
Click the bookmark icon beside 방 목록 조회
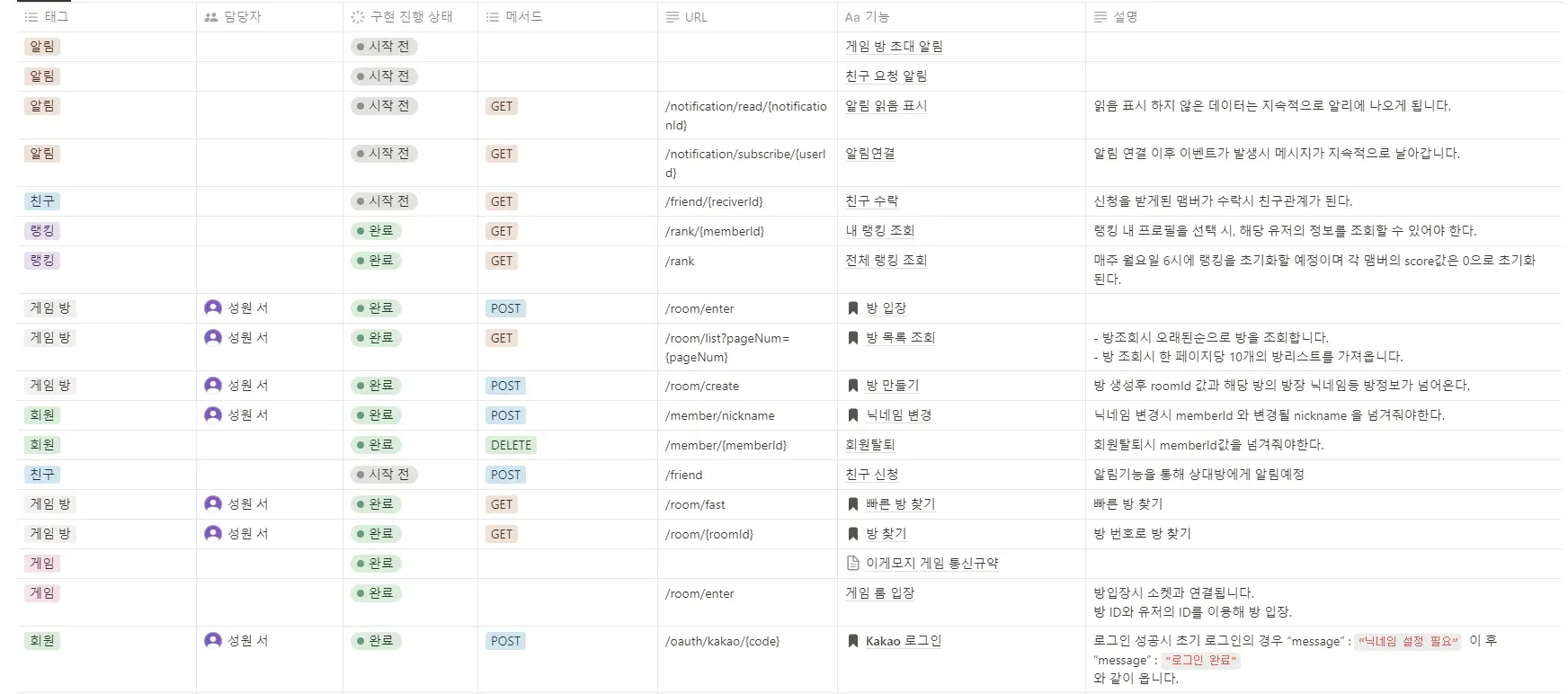coord(853,338)
